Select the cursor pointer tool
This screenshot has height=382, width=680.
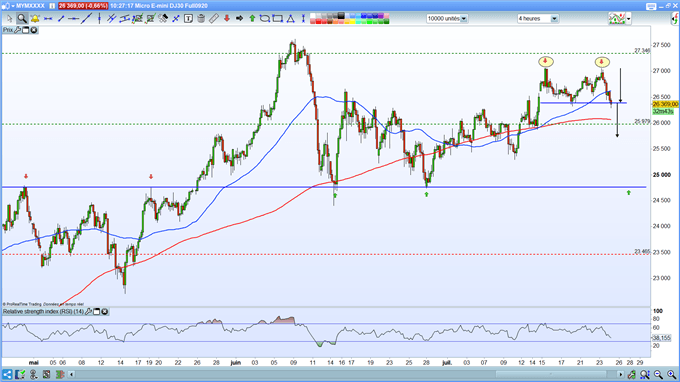click(10, 19)
